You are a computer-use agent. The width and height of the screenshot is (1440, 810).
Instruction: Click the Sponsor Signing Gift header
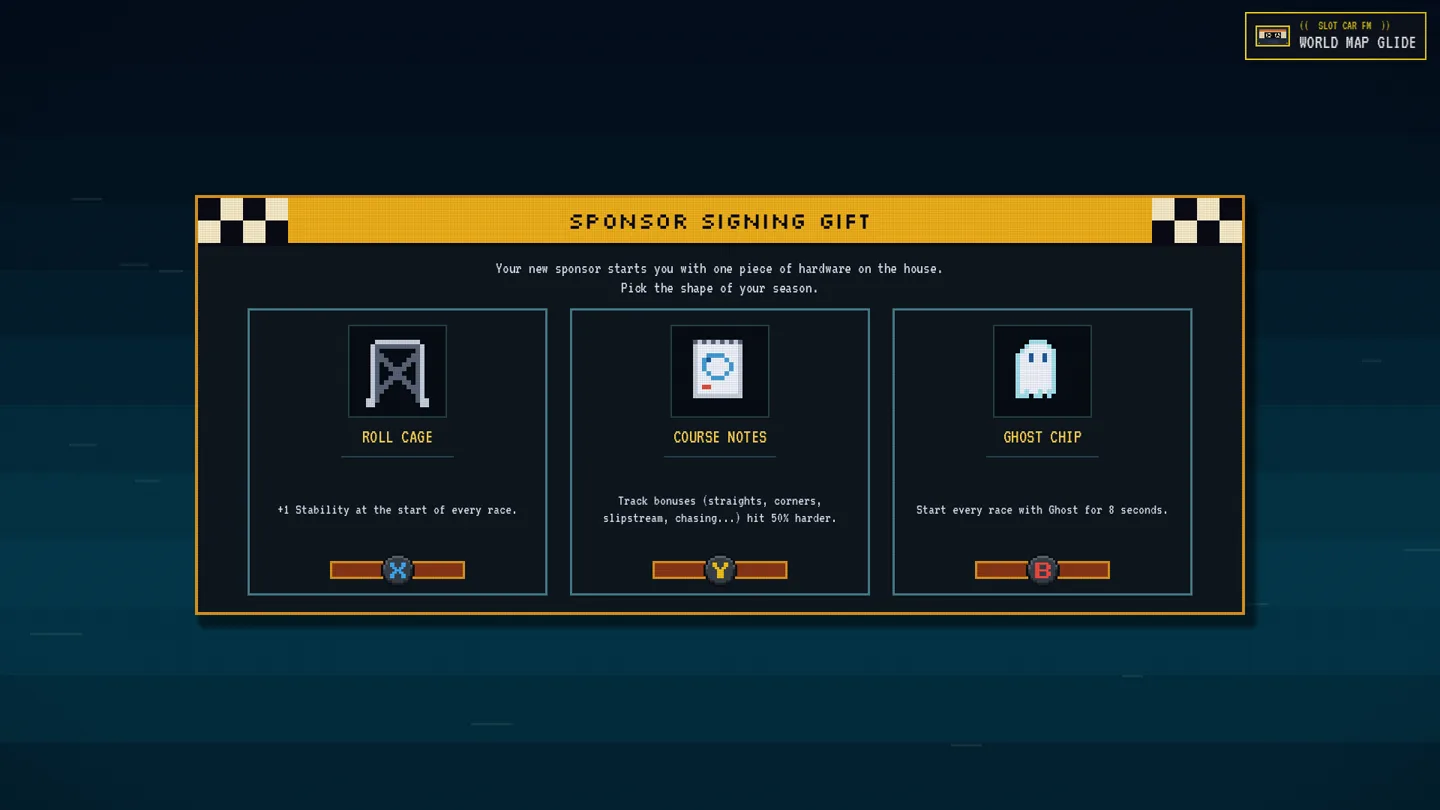720,221
